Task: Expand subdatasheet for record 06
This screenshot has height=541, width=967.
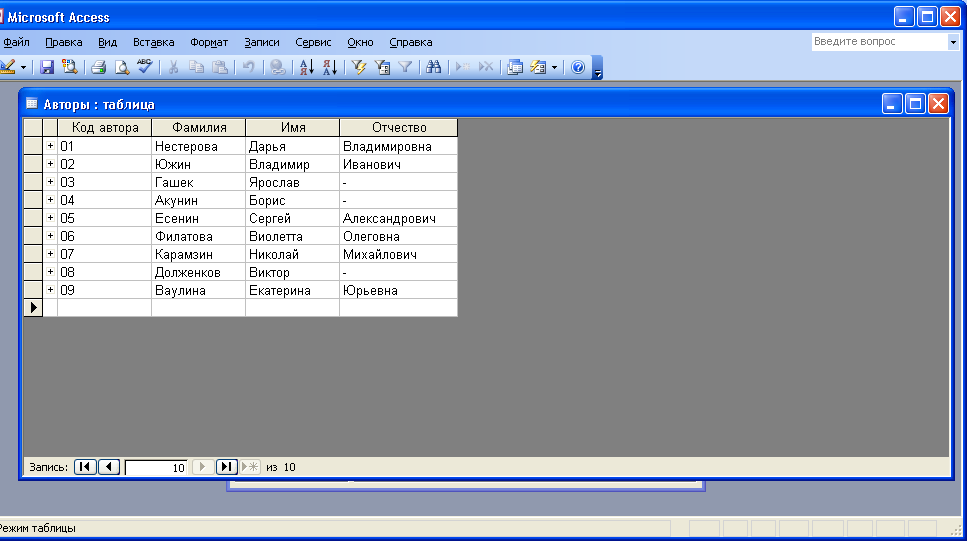Action: [x=50, y=236]
